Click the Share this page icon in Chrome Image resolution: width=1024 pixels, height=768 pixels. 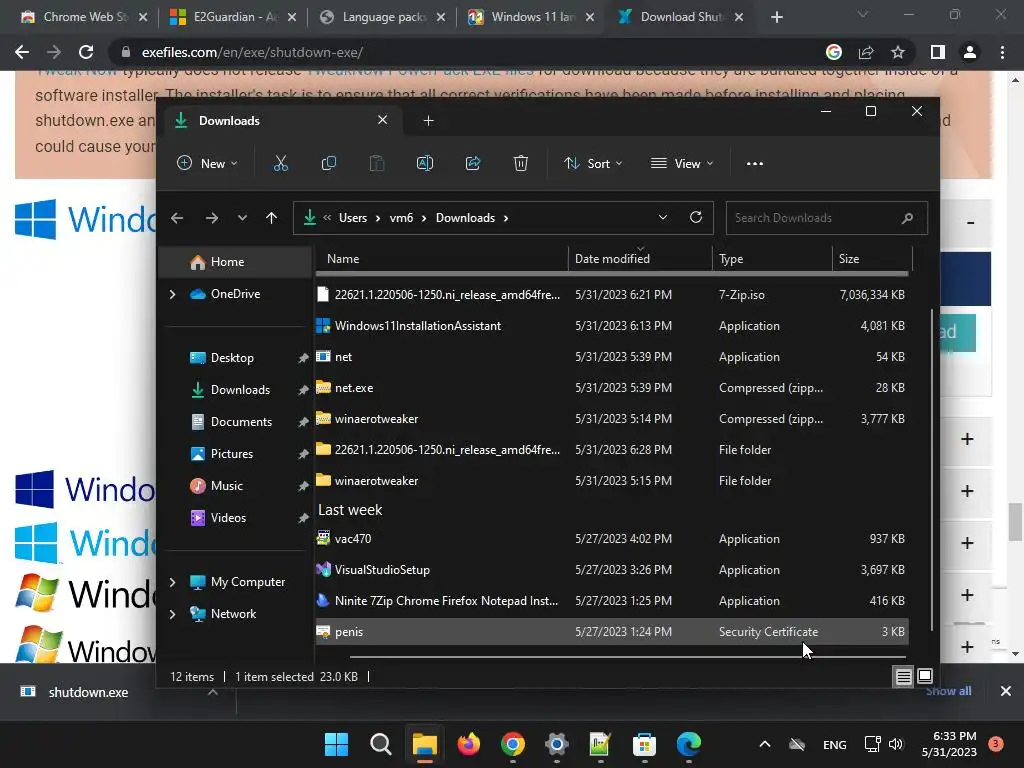point(866,52)
